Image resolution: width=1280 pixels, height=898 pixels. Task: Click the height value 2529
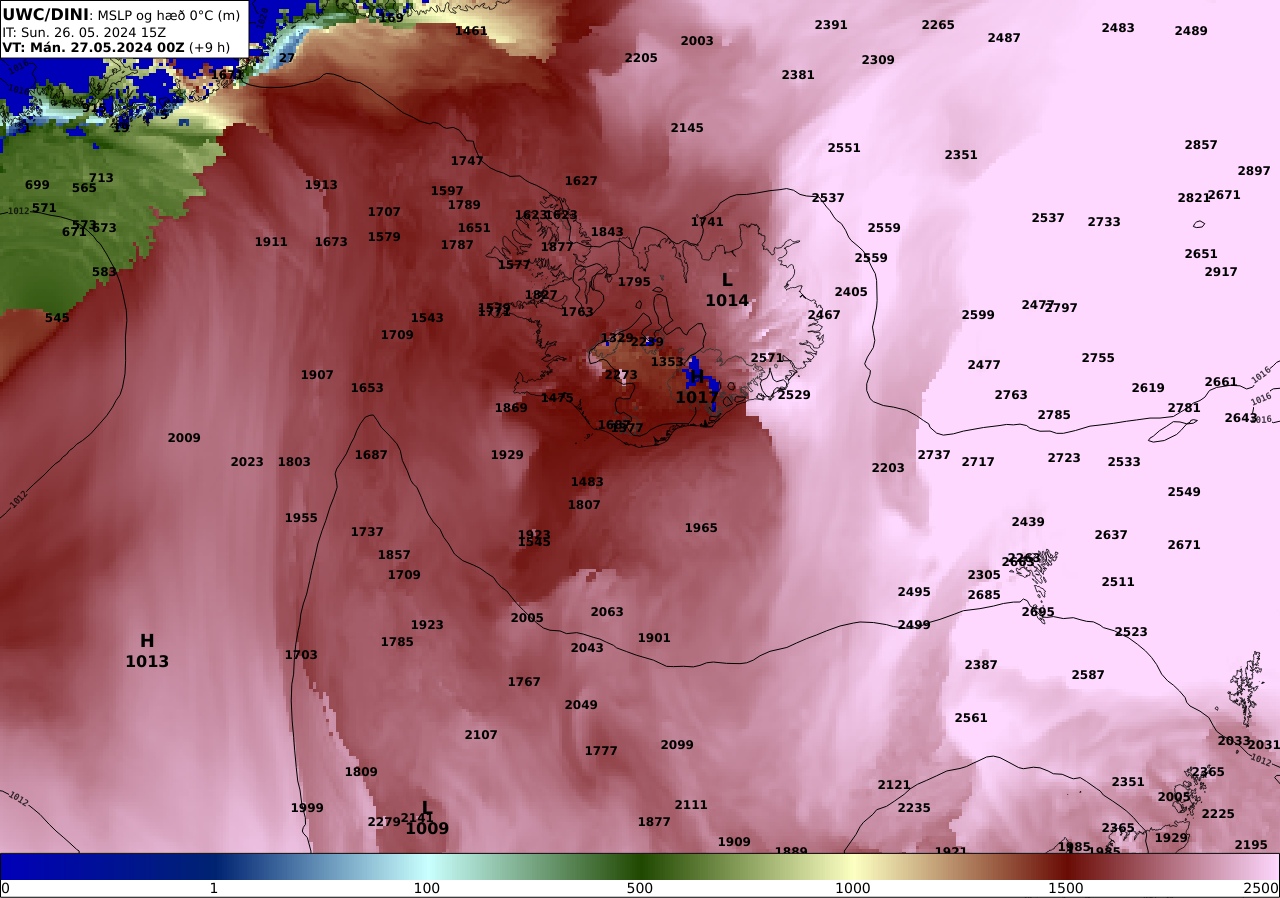[794, 395]
